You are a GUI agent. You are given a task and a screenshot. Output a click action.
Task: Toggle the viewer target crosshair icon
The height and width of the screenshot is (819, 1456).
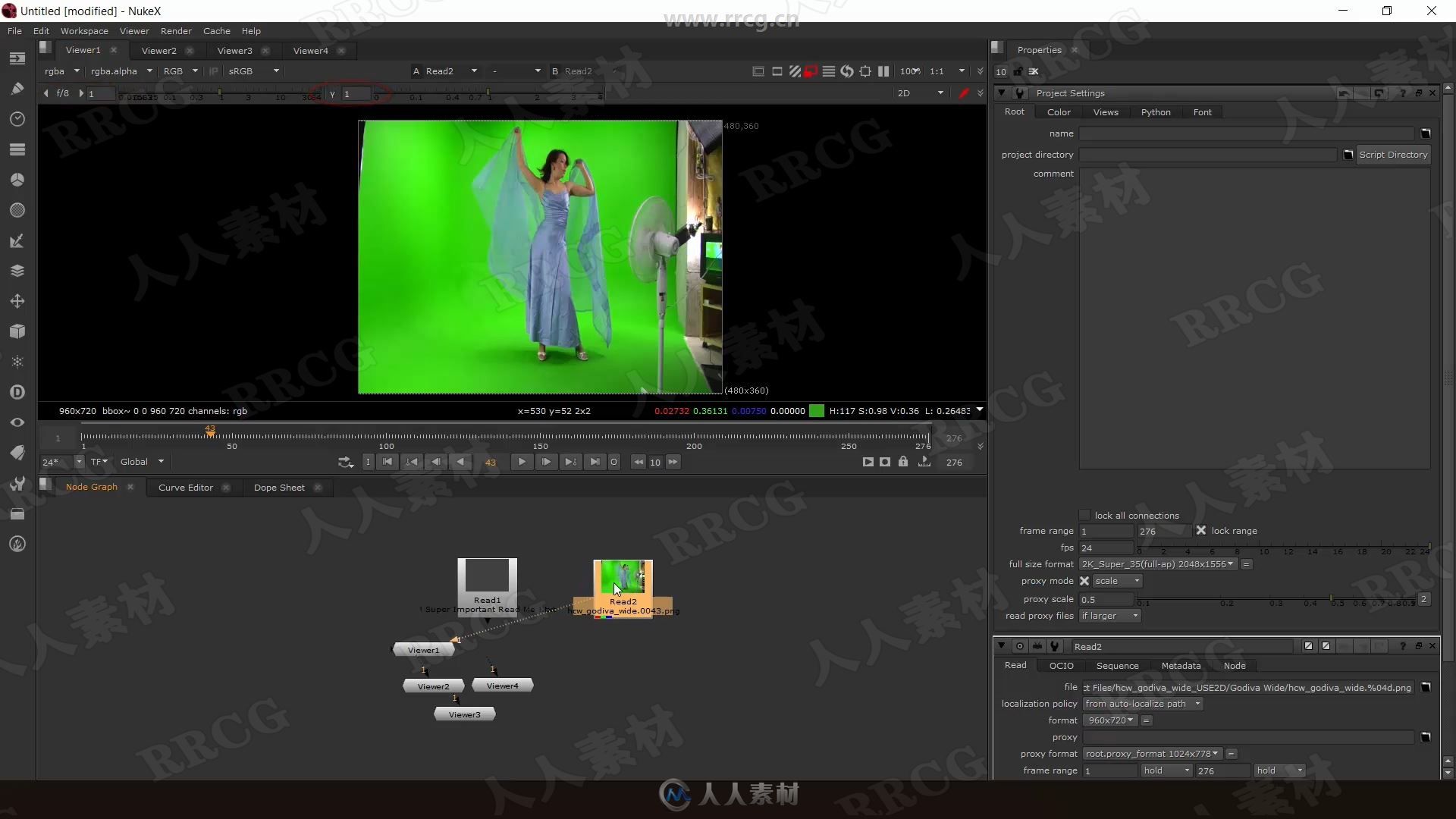pos(865,71)
